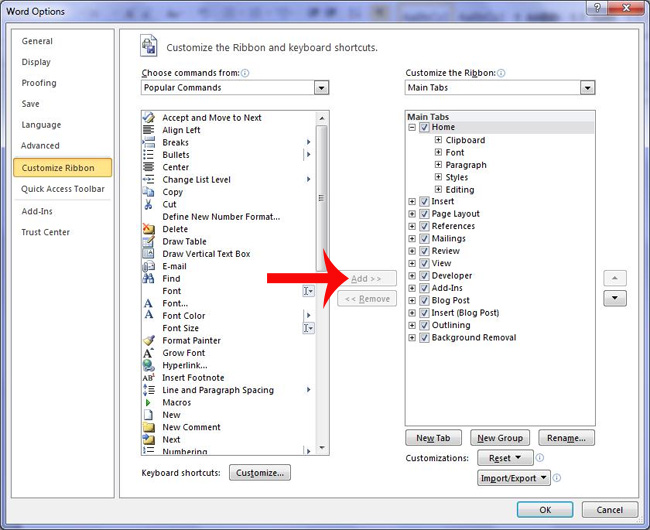The image size is (650, 530).
Task: Click the Font Color icon
Action: pos(148,315)
